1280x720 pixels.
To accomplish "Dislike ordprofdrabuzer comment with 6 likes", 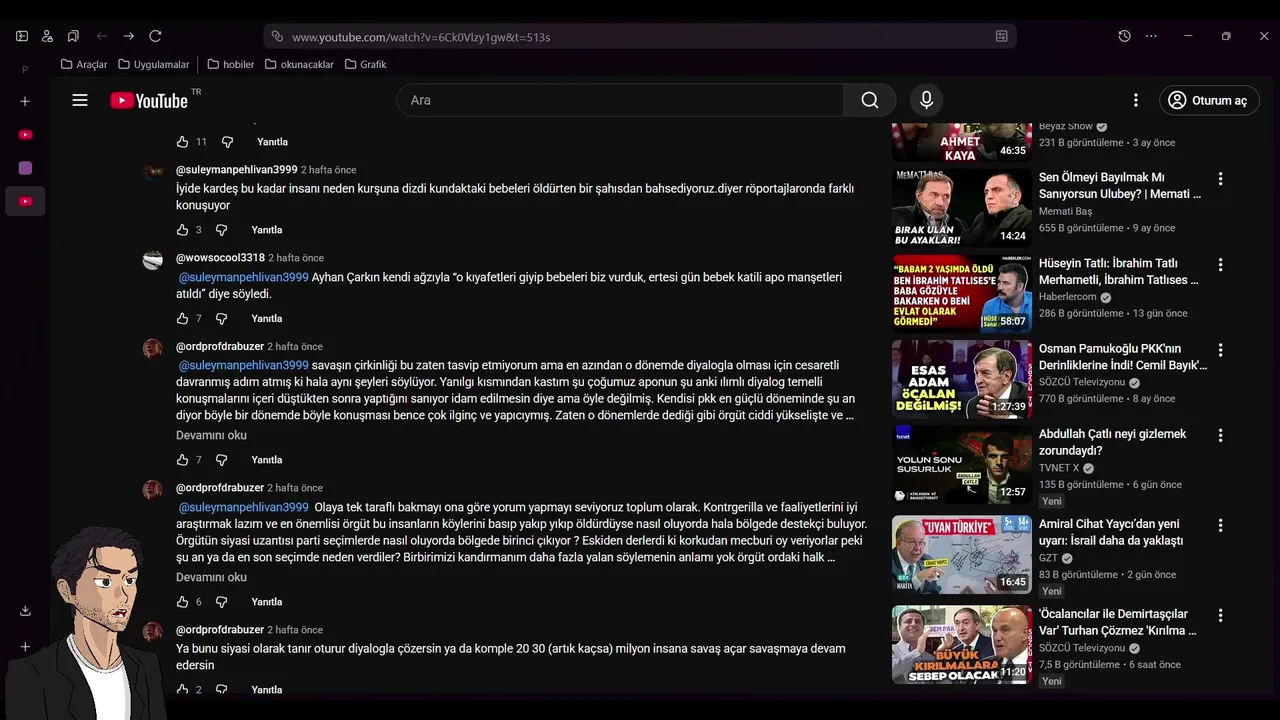I will 222,602.
